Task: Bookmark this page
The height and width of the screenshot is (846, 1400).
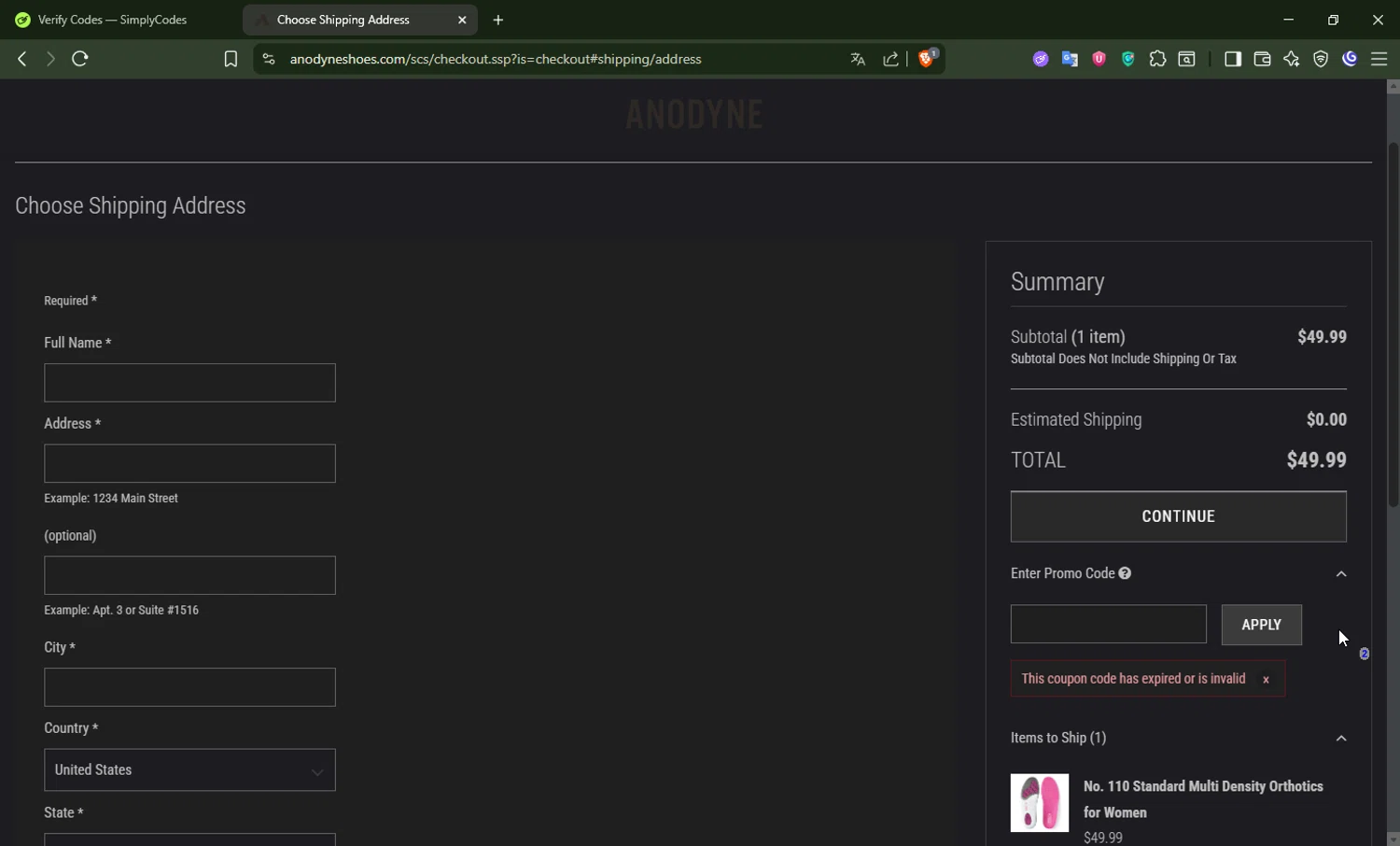Action: [x=231, y=59]
